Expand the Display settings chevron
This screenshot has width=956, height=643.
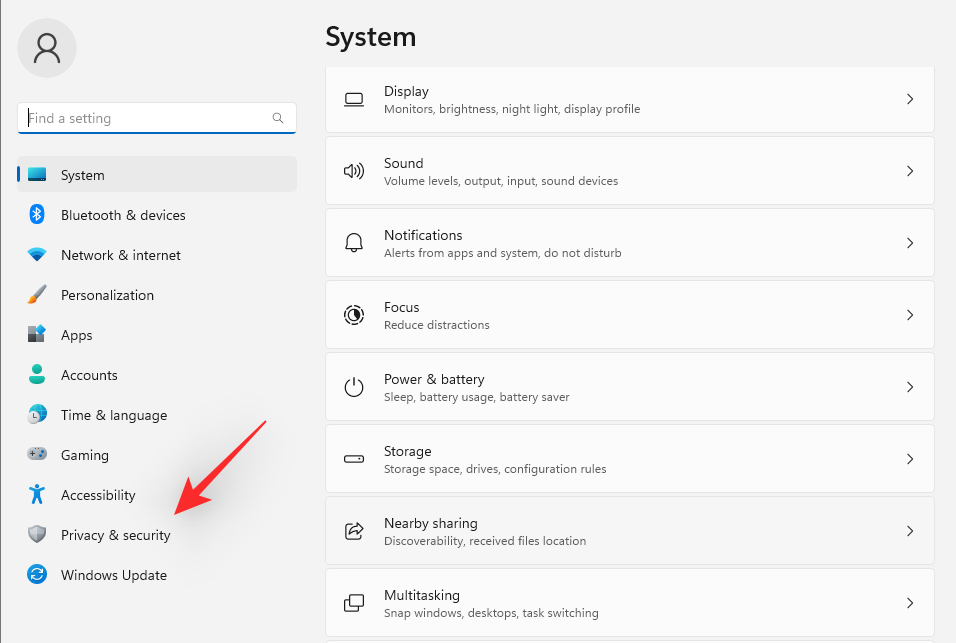909,99
